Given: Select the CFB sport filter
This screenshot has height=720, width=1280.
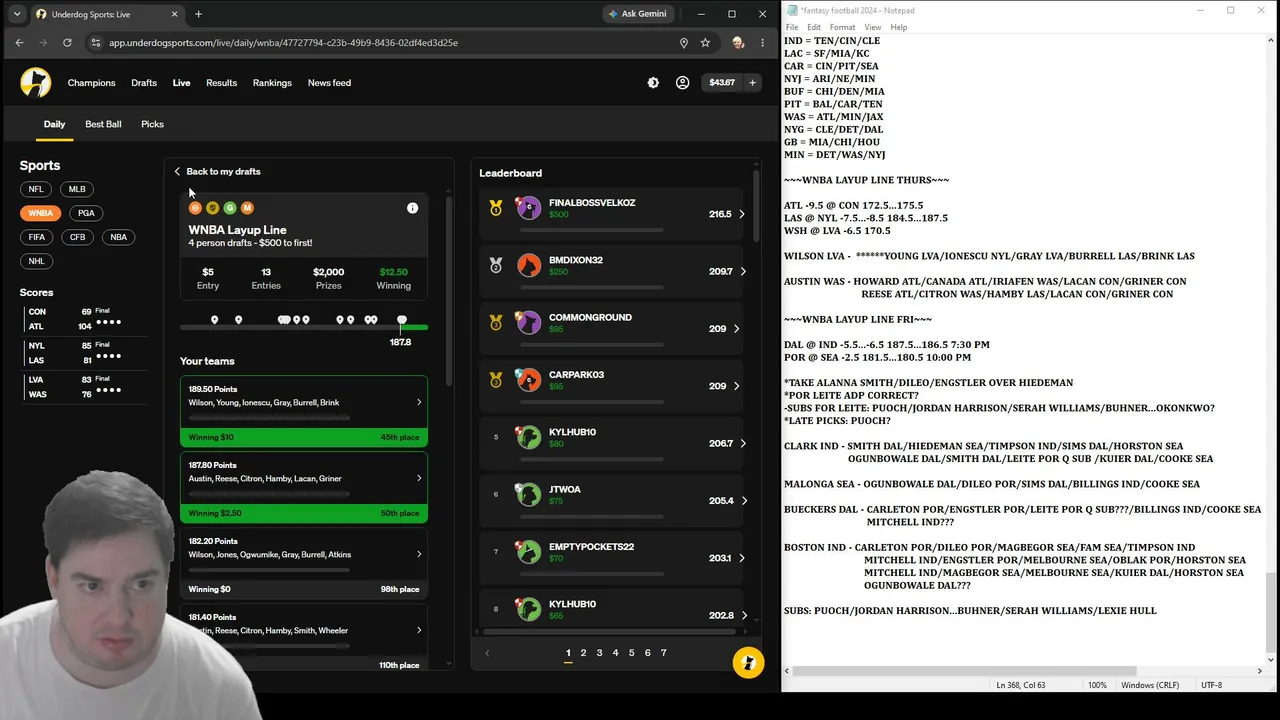Looking at the screenshot, I should coord(77,237).
